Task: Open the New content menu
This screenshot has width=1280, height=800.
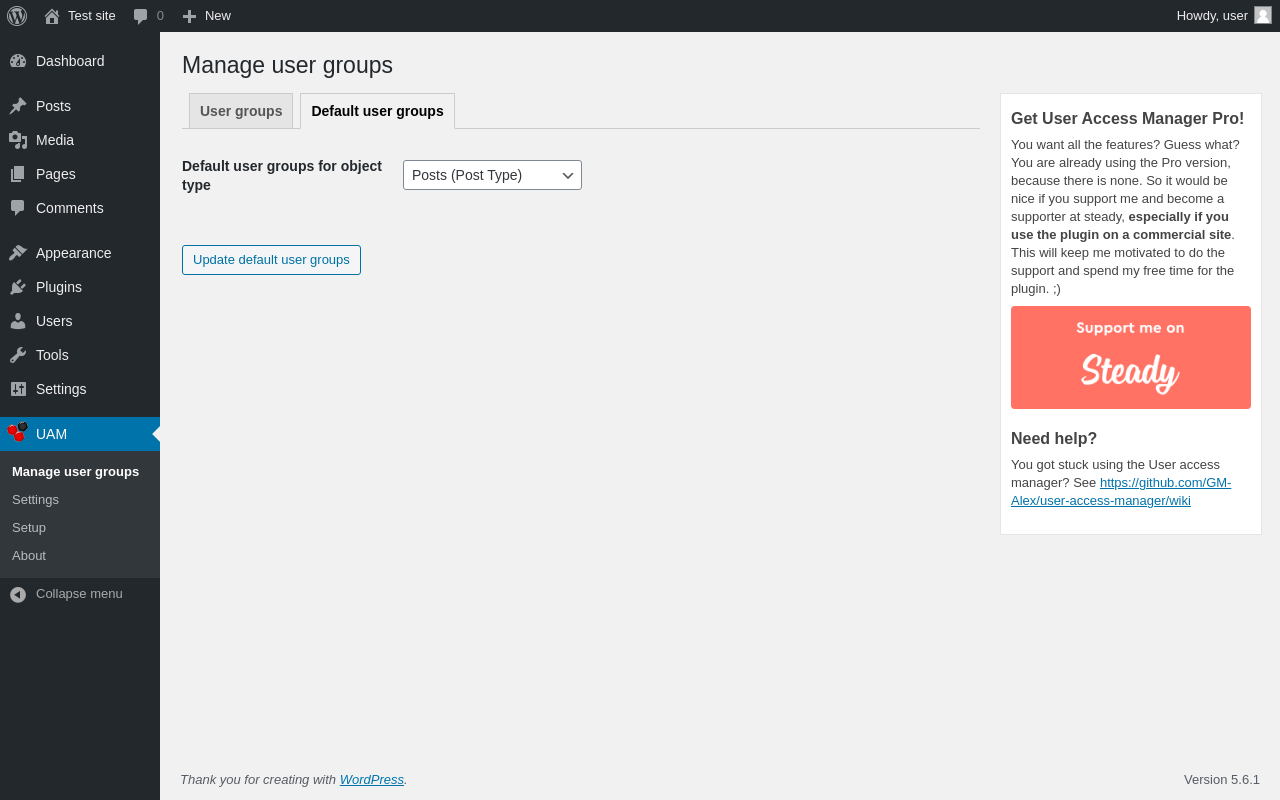Action: pyautogui.click(x=207, y=16)
